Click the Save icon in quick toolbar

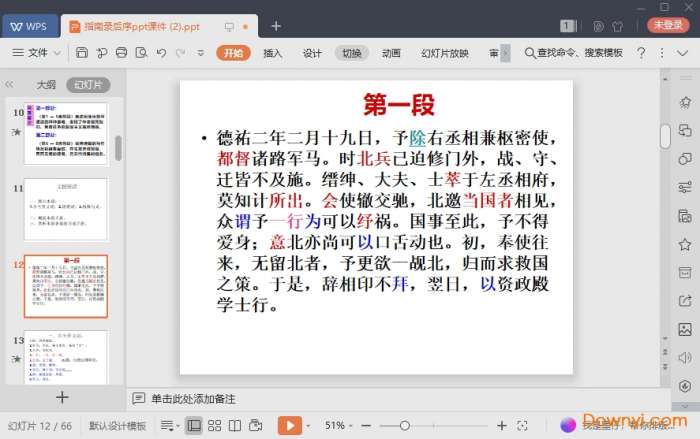(80, 53)
